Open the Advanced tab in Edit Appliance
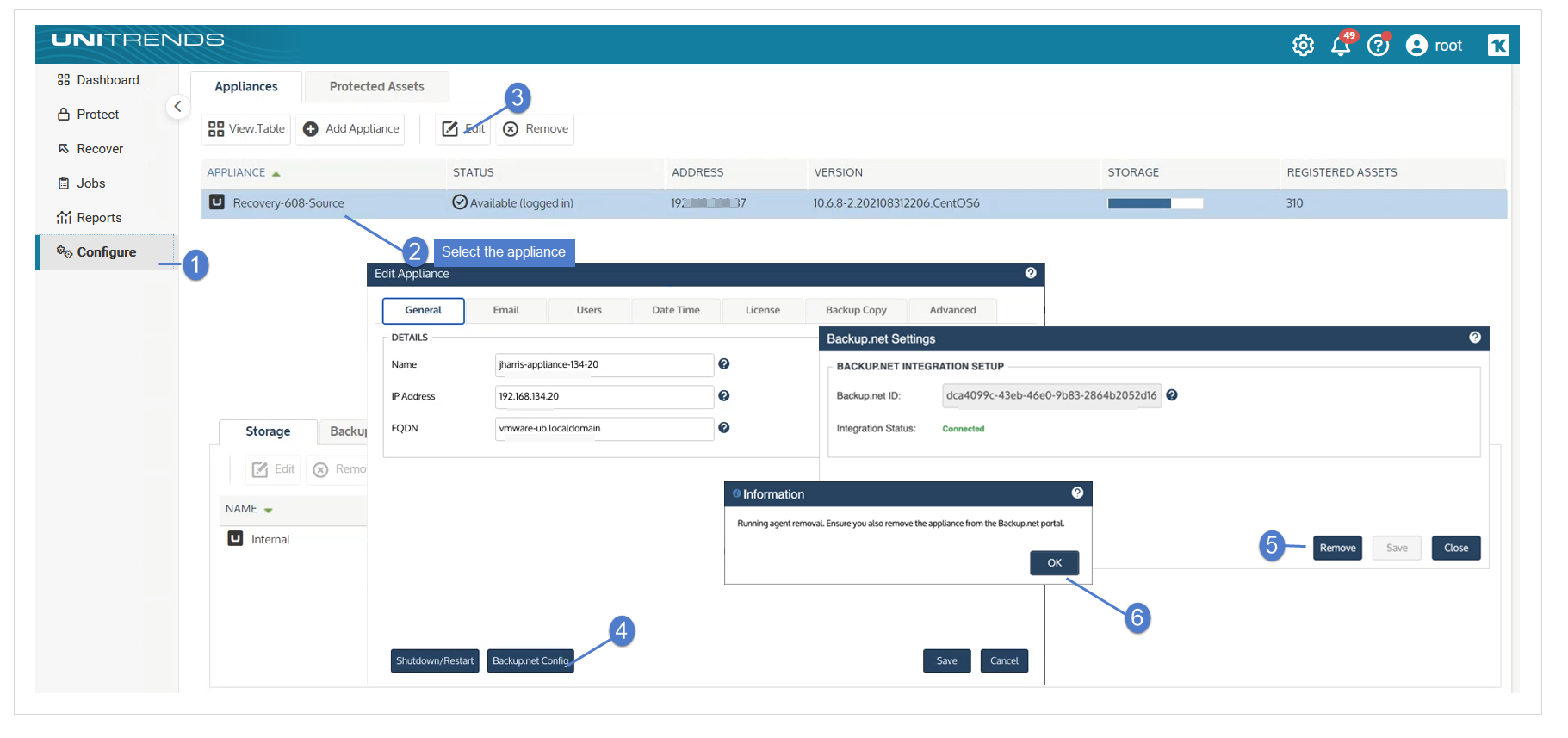1568x738 pixels. click(952, 310)
